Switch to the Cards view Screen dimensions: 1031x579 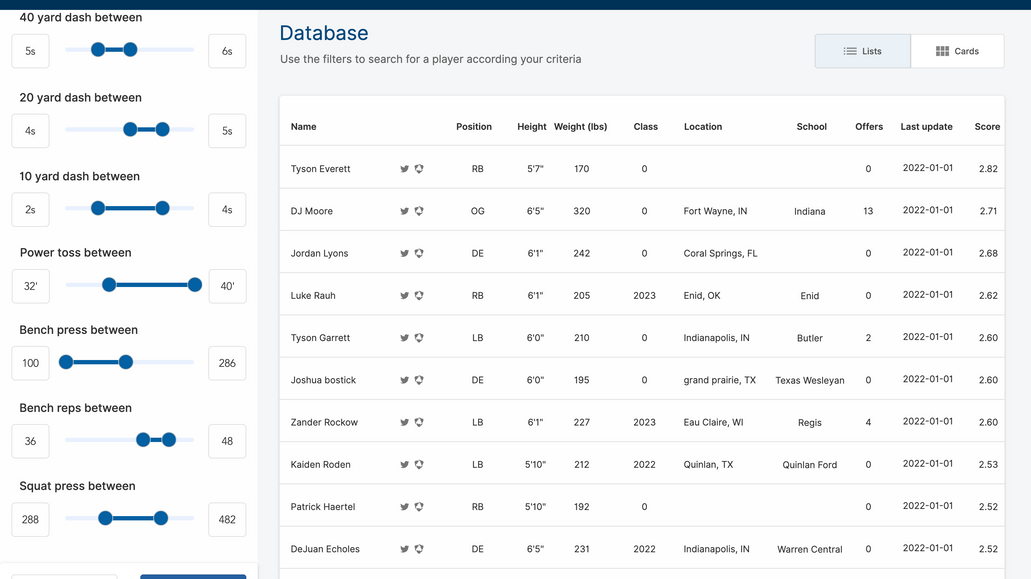956,50
